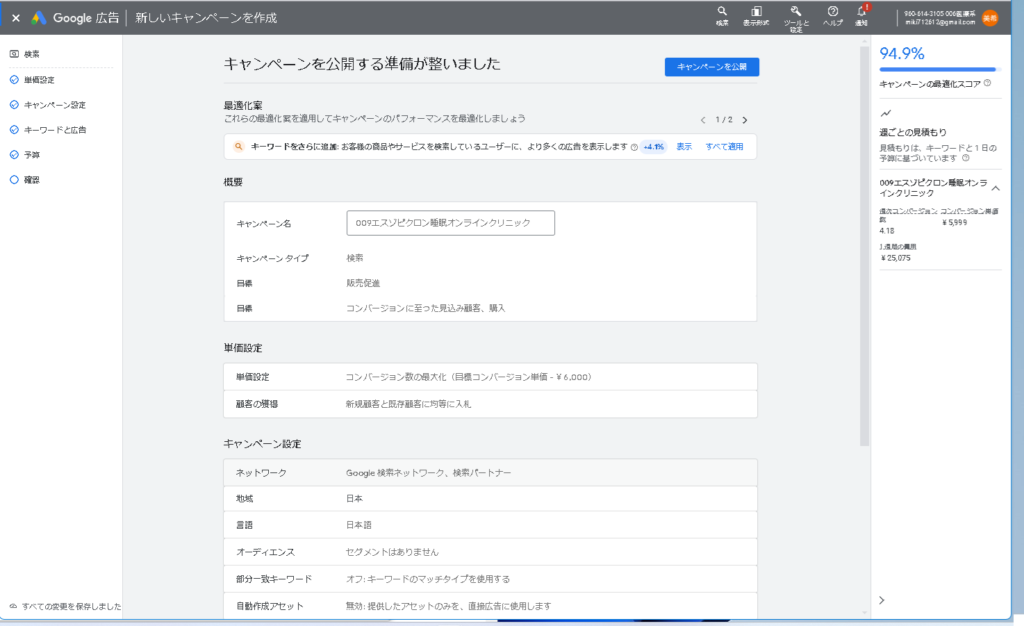Click コンバージョンに至った見込み顧客、購入 value
Viewport: 1024px width, 626px height.
pyautogui.click(x=425, y=308)
